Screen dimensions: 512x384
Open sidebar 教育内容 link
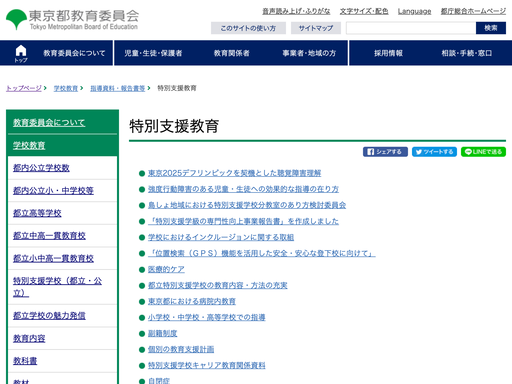pyautogui.click(x=29, y=338)
